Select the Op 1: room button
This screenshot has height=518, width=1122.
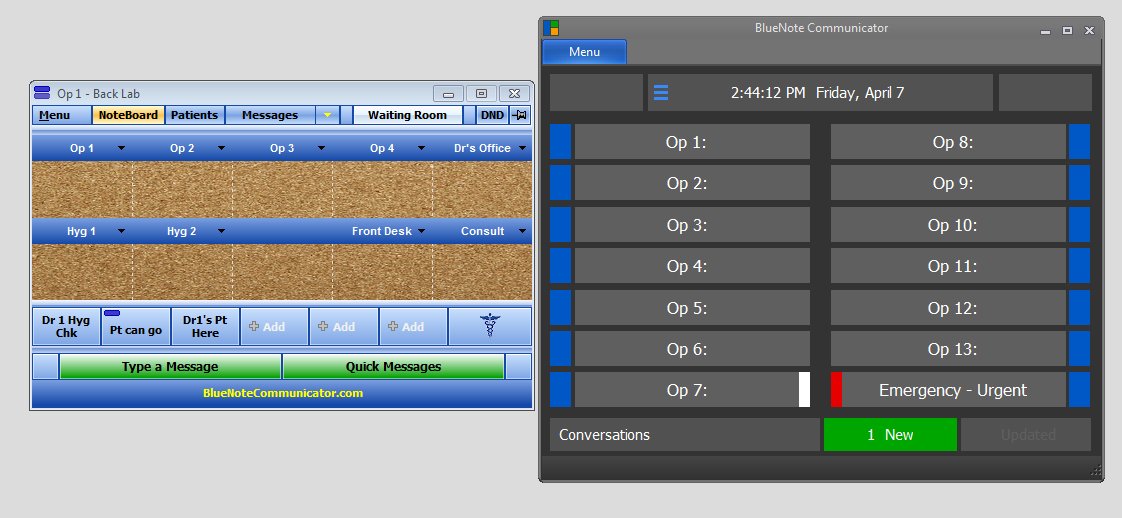(692, 142)
